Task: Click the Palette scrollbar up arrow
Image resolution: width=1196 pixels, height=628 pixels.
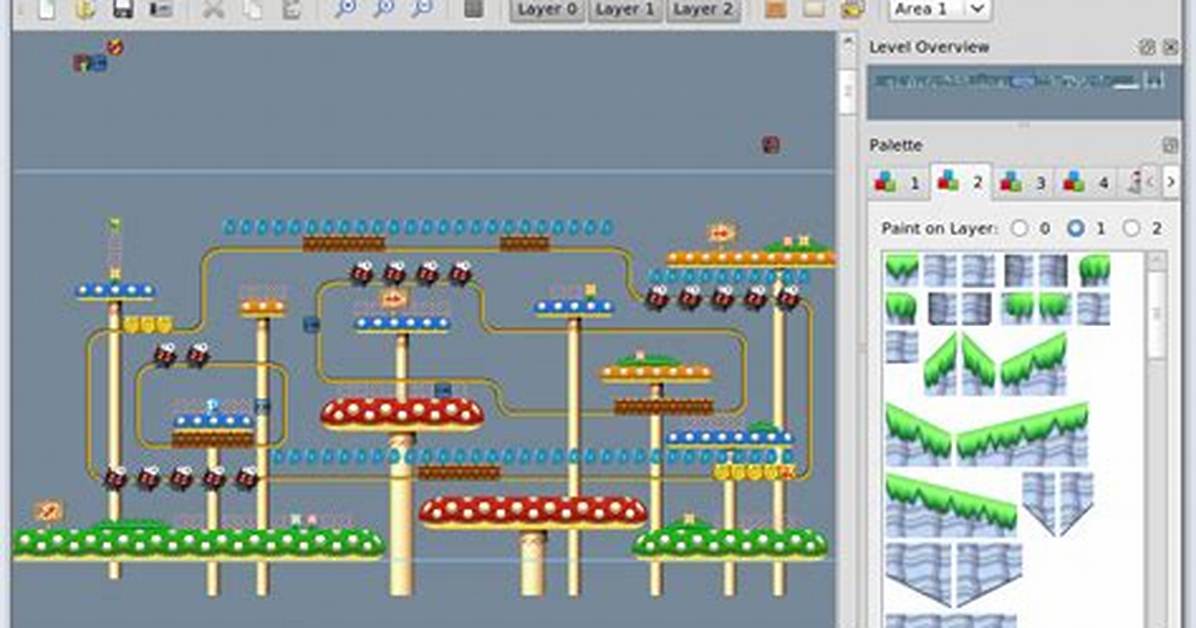Action: tap(1157, 261)
